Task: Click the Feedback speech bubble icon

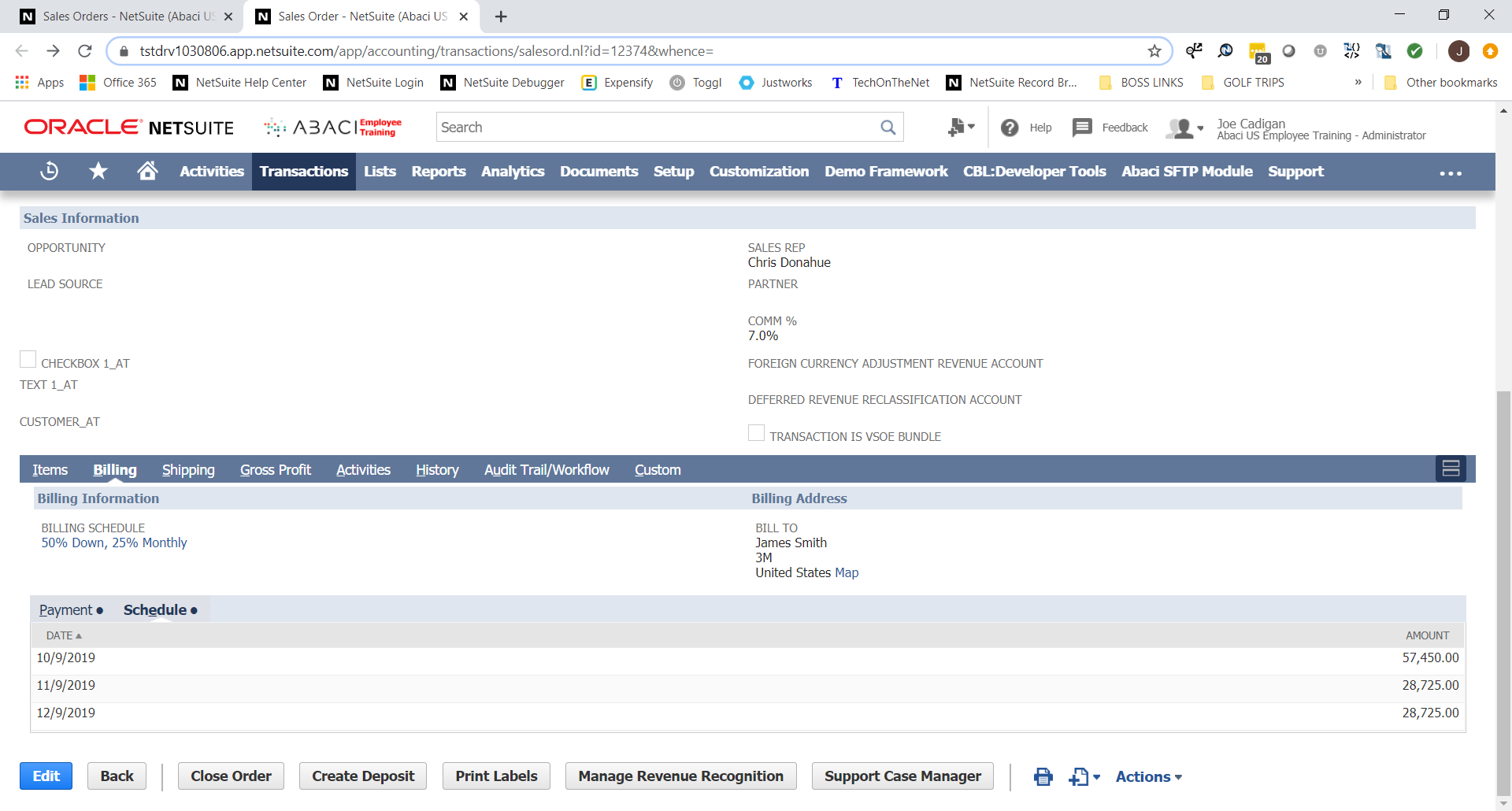Action: coord(1082,128)
